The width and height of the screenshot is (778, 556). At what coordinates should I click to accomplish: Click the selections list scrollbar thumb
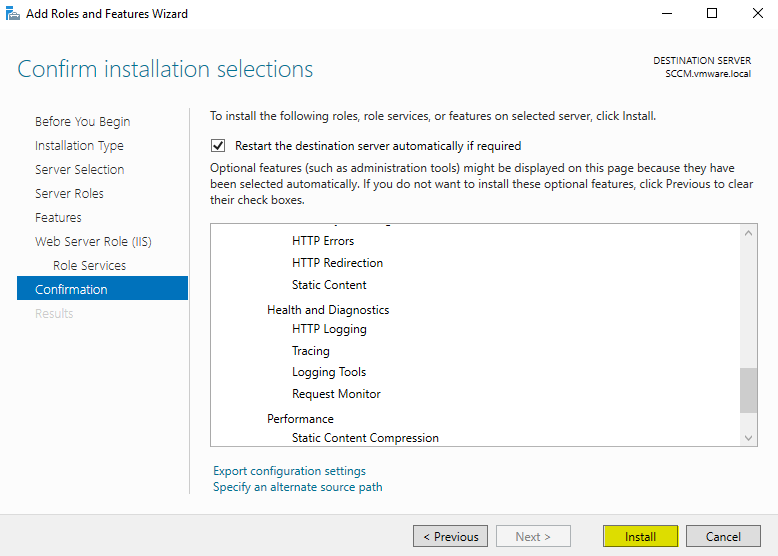coord(748,390)
